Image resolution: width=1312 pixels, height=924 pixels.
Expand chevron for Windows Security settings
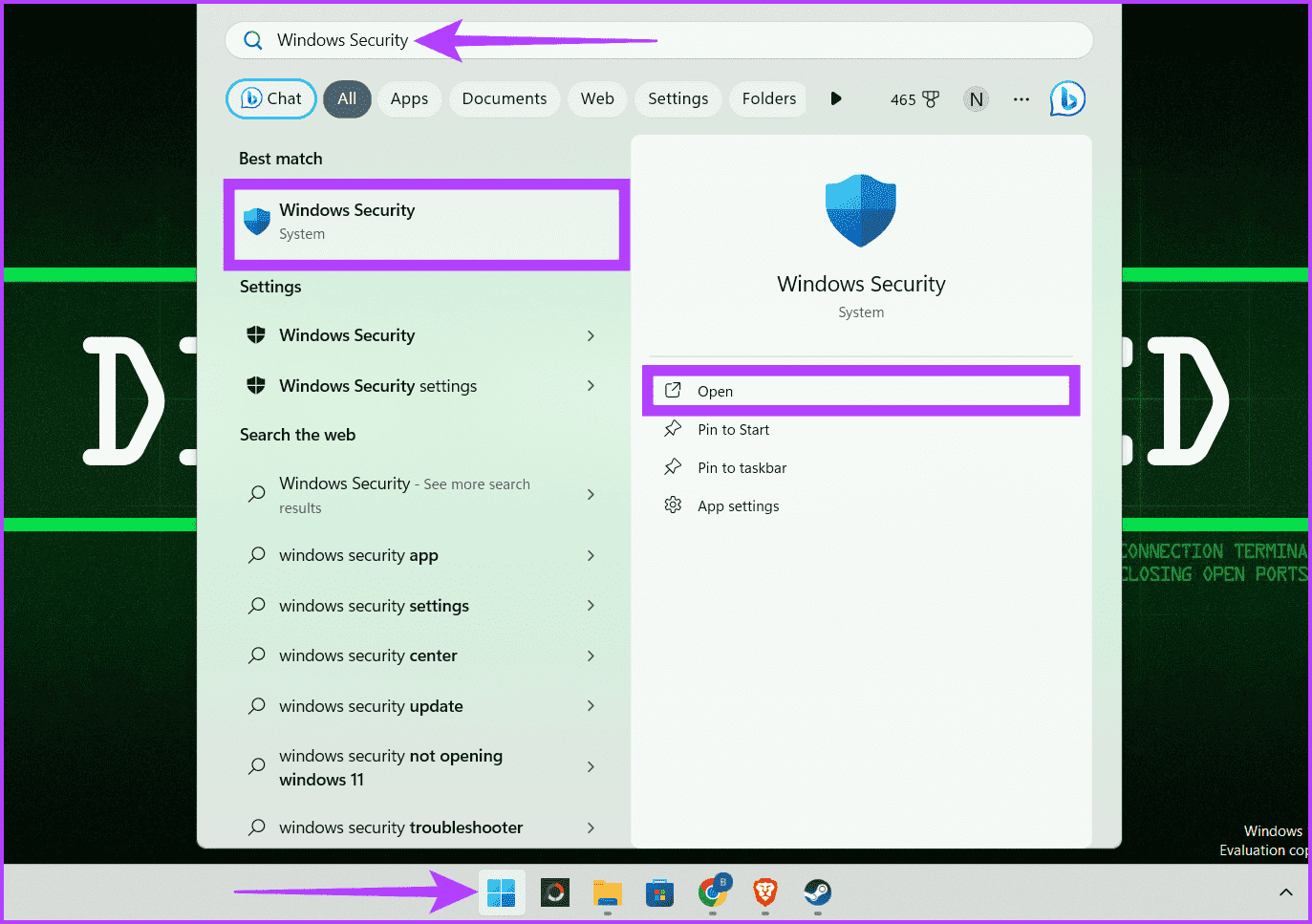[591, 386]
